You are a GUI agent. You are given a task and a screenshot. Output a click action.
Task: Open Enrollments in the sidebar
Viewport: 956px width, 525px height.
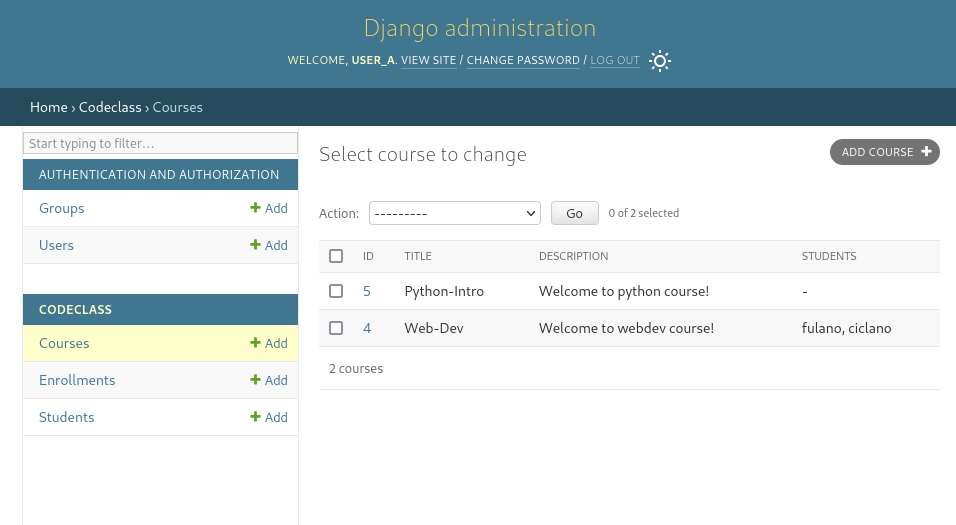(x=77, y=380)
